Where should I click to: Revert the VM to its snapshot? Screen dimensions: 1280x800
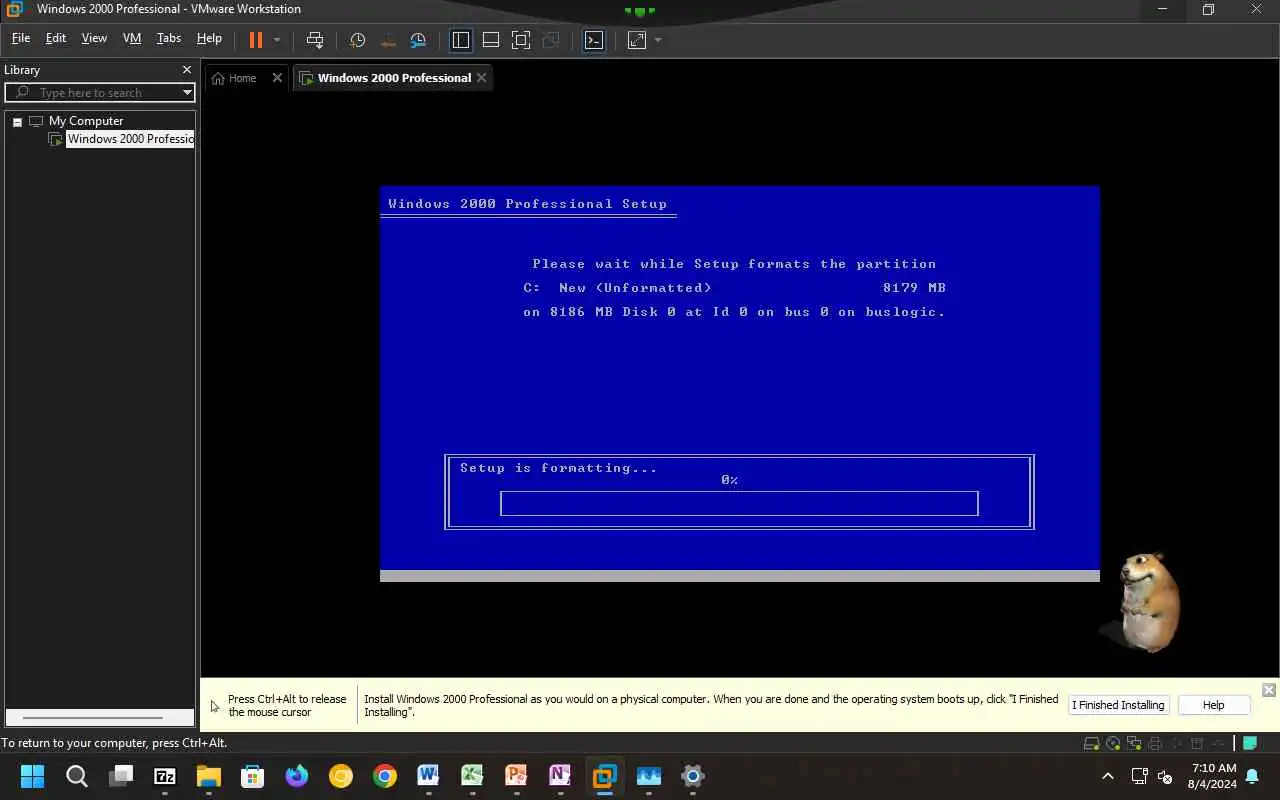[388, 40]
